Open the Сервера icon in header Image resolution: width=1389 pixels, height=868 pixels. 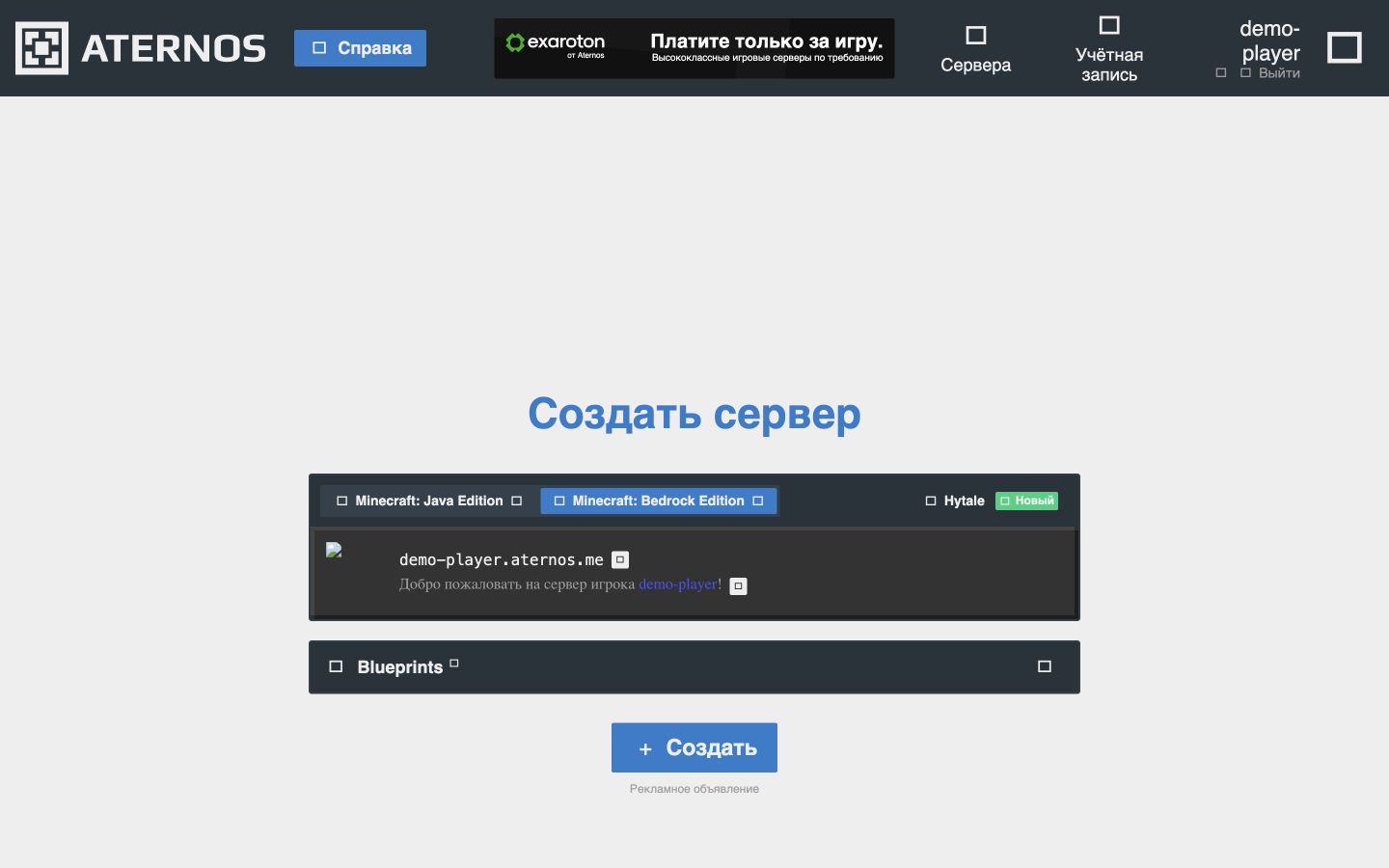[976, 36]
